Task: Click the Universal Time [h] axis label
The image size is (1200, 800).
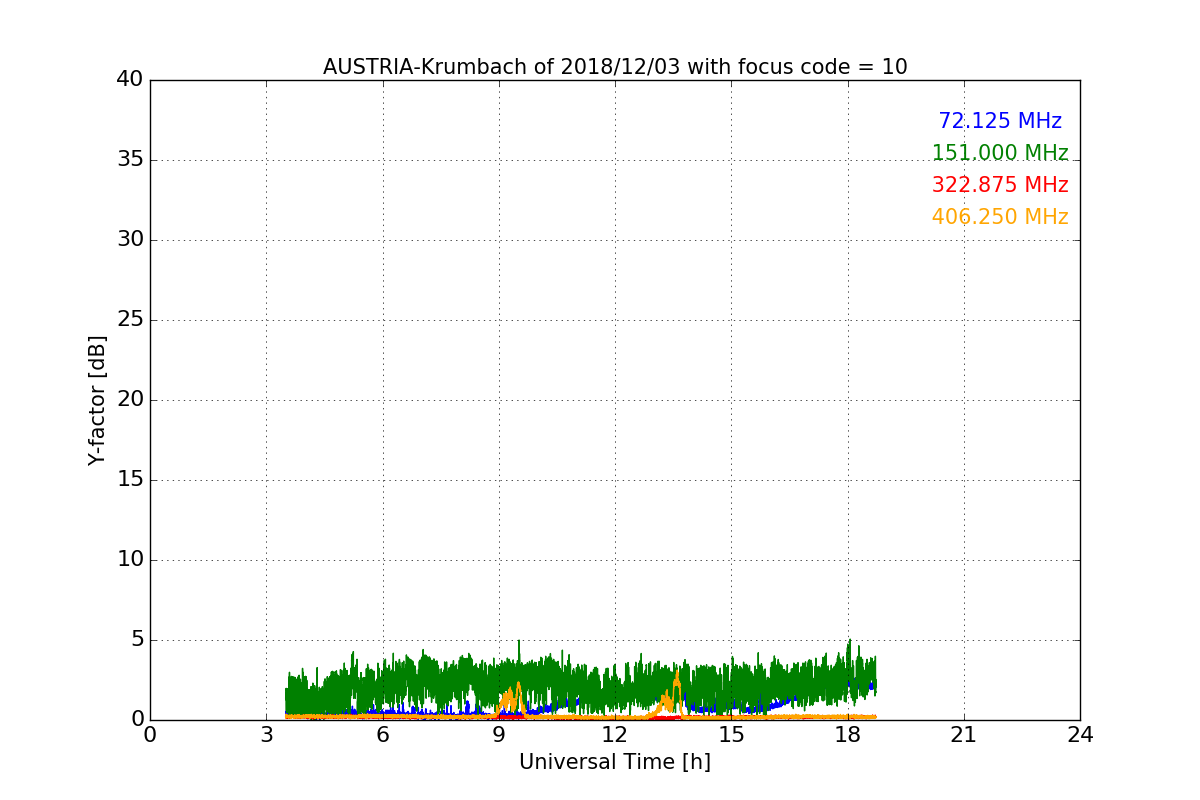Action: click(615, 762)
